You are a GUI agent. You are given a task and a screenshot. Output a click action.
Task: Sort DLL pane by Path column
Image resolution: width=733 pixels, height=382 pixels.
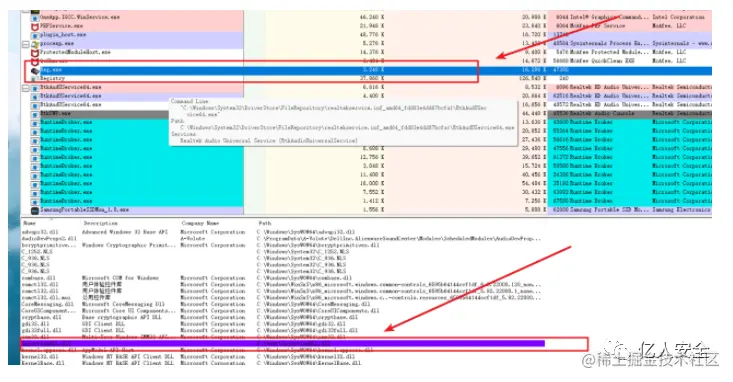[265, 223]
